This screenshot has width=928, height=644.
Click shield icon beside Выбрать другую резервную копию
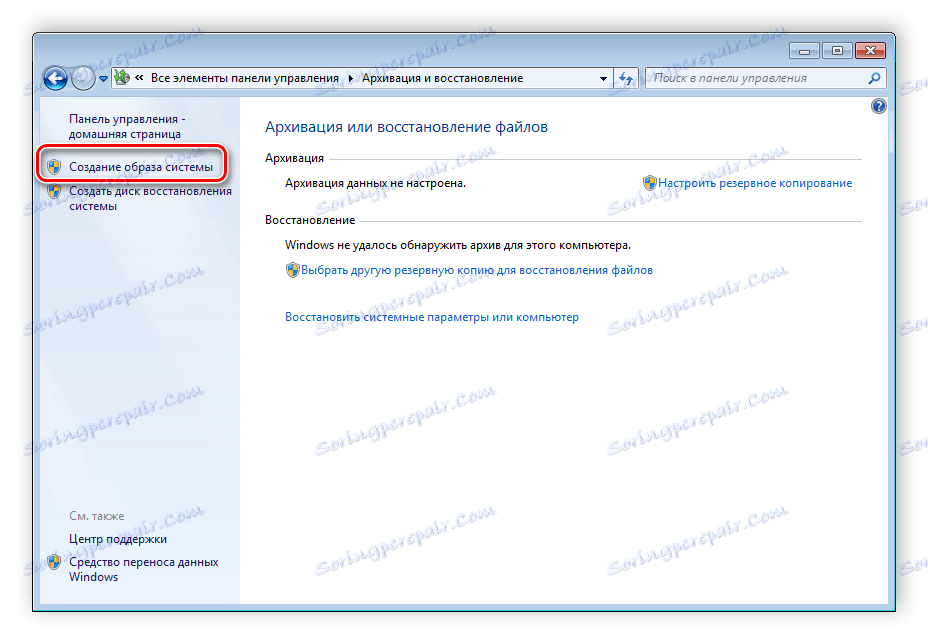click(292, 270)
